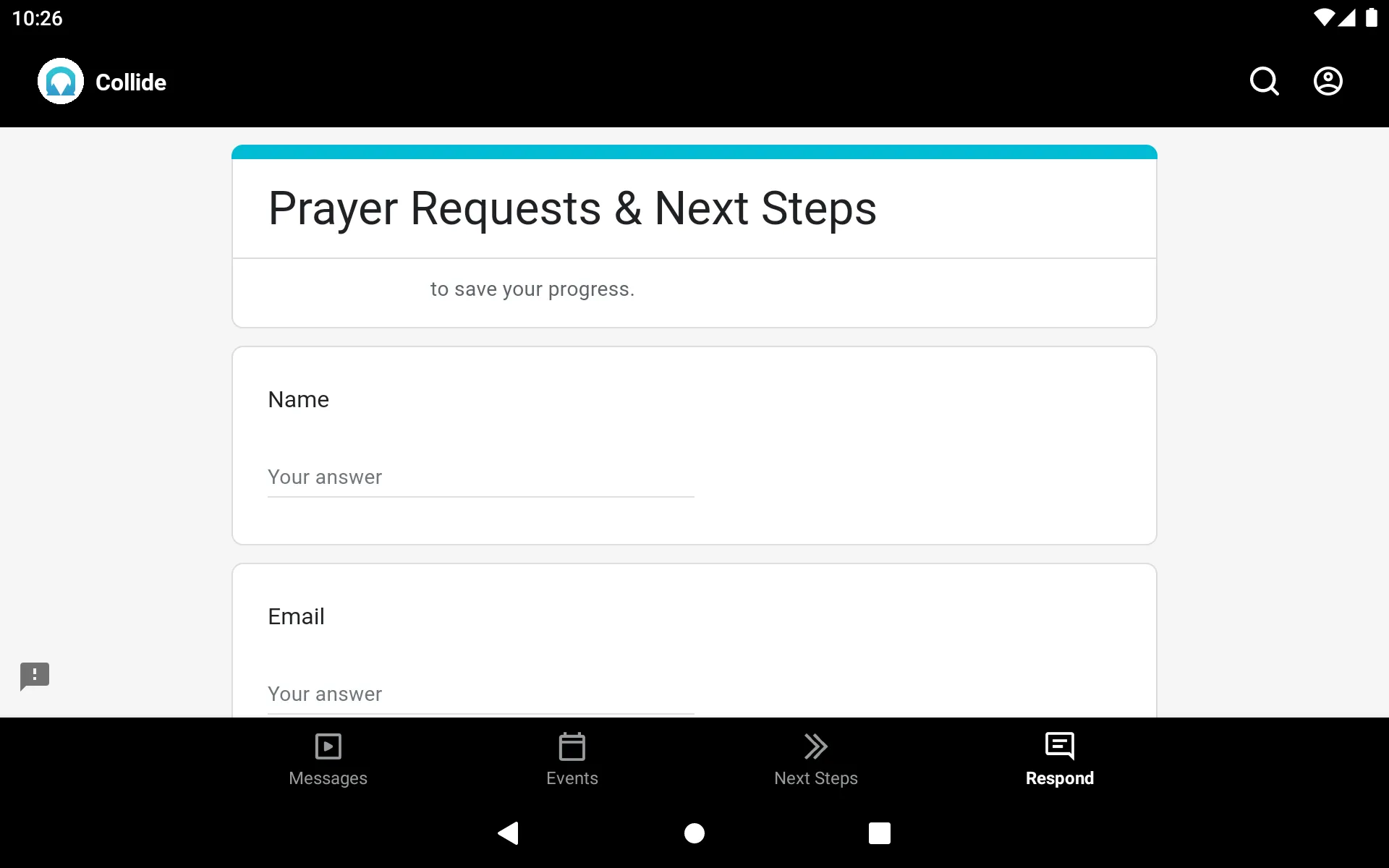Navigate to Events tab
The height and width of the screenshot is (868, 1389).
(571, 758)
